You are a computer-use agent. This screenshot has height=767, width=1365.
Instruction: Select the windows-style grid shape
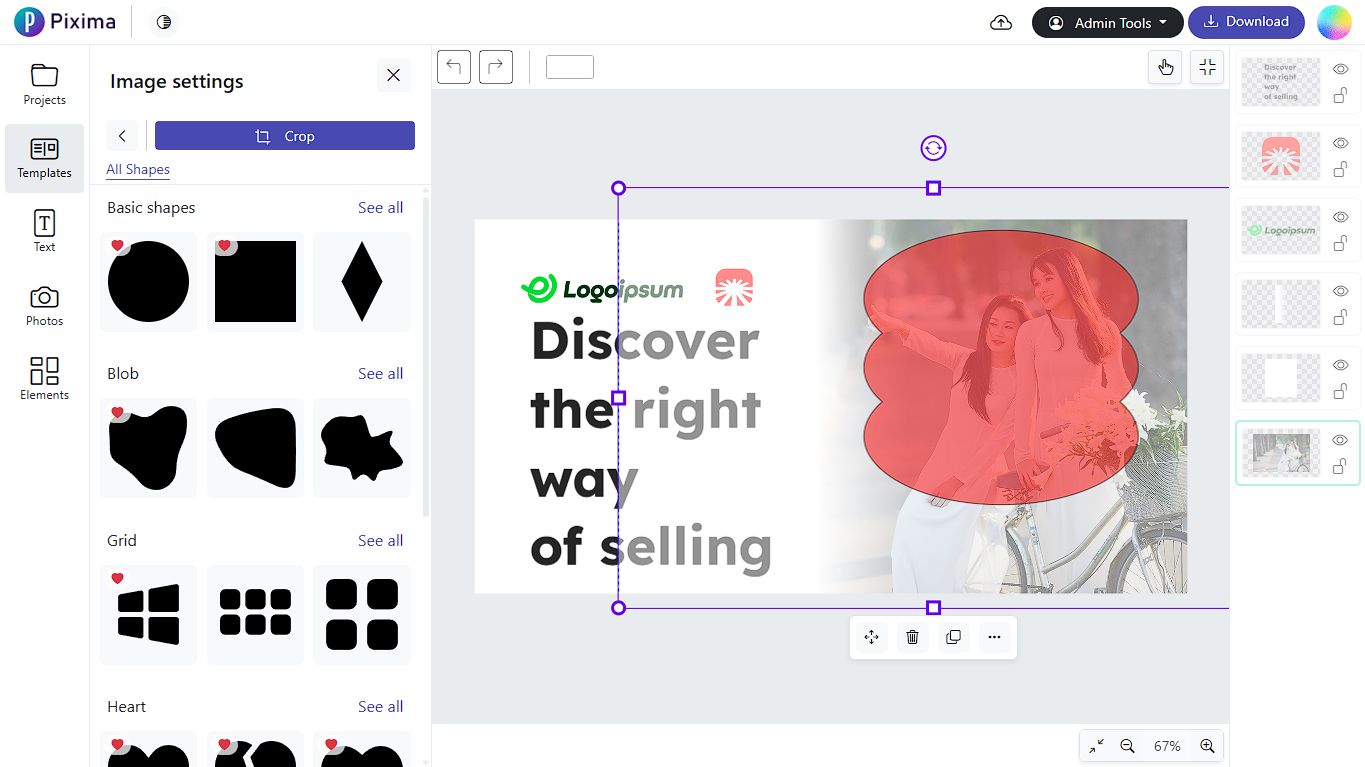(x=149, y=615)
